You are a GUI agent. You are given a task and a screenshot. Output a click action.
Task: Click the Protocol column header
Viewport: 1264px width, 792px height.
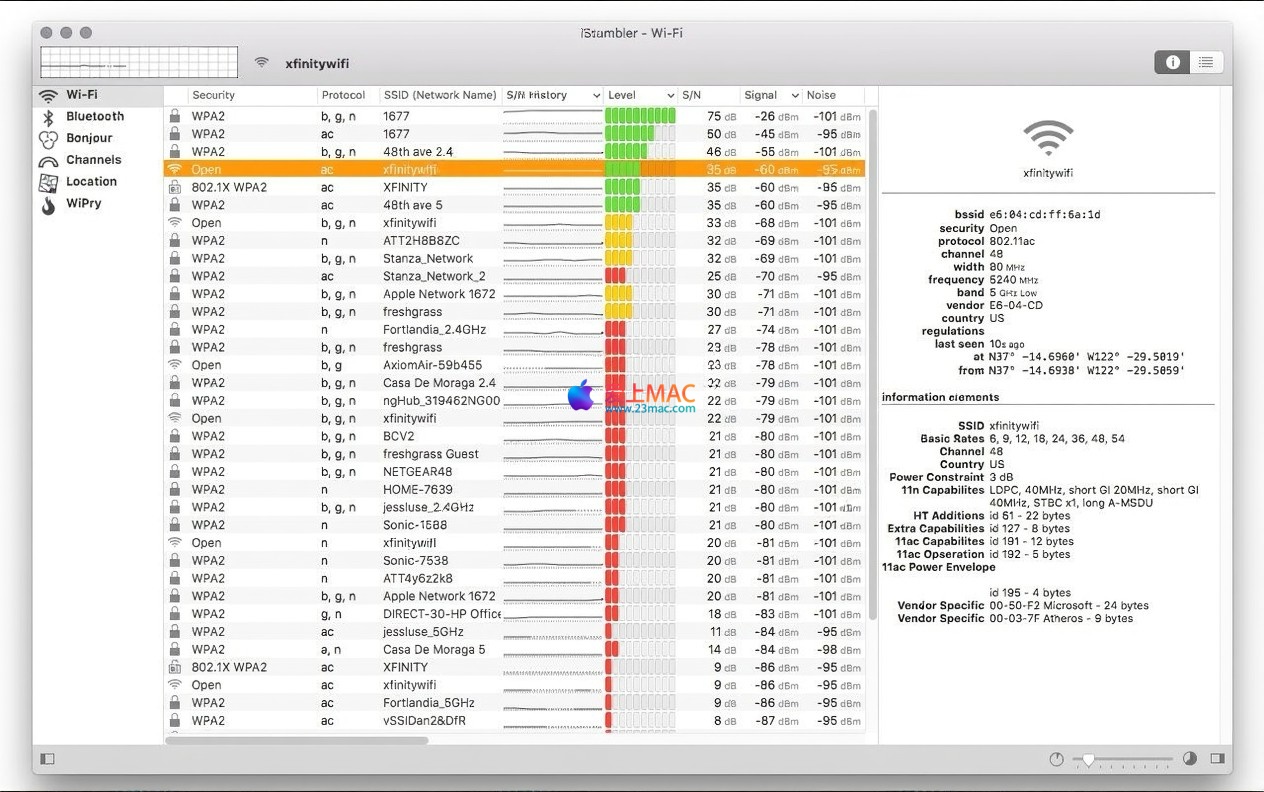click(343, 96)
